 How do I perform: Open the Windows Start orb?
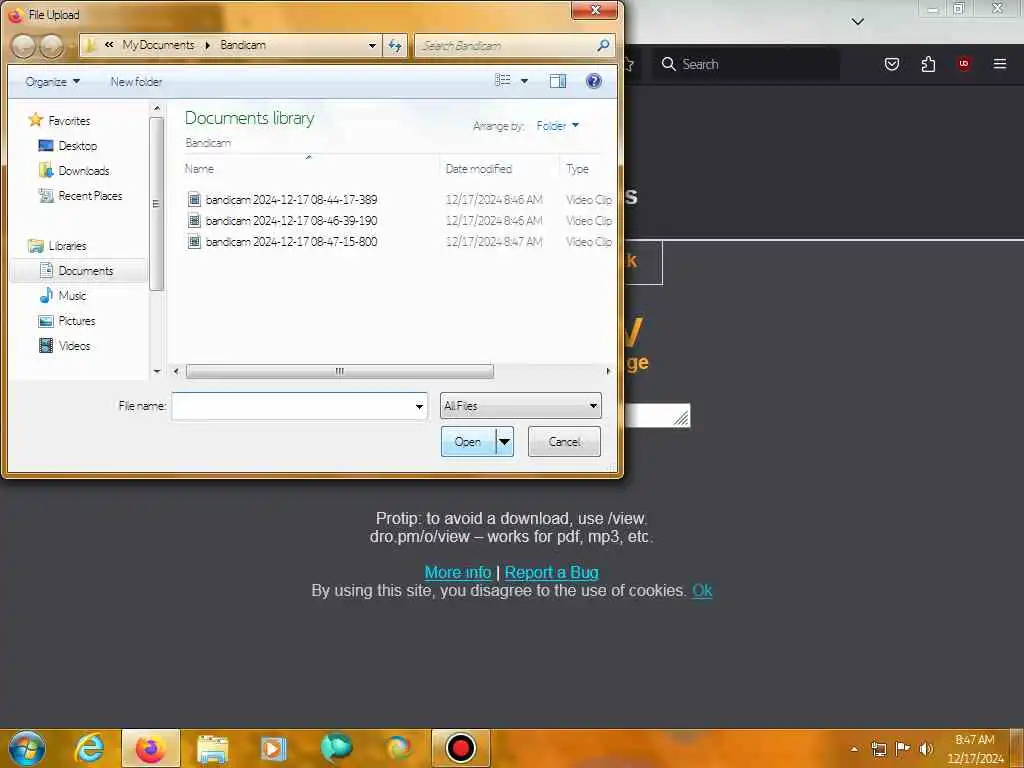point(27,748)
